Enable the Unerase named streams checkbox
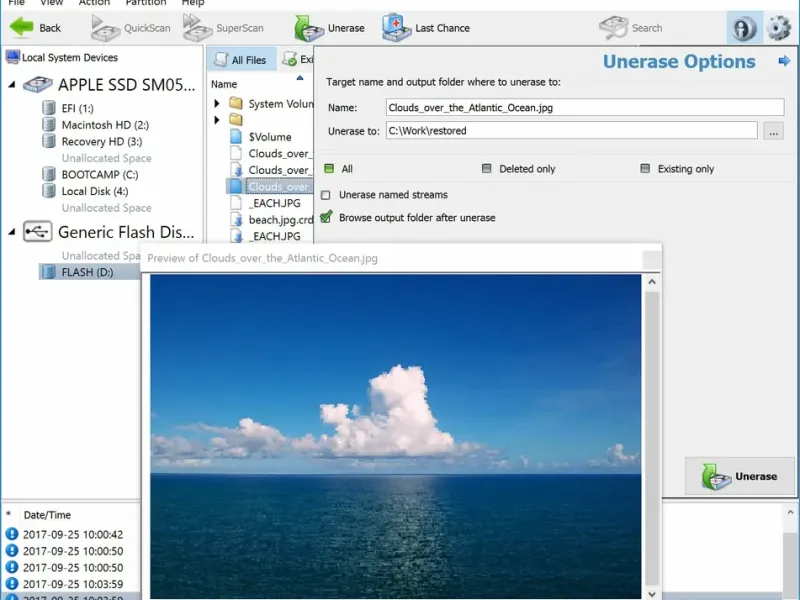This screenshot has height=600, width=800. 326,195
